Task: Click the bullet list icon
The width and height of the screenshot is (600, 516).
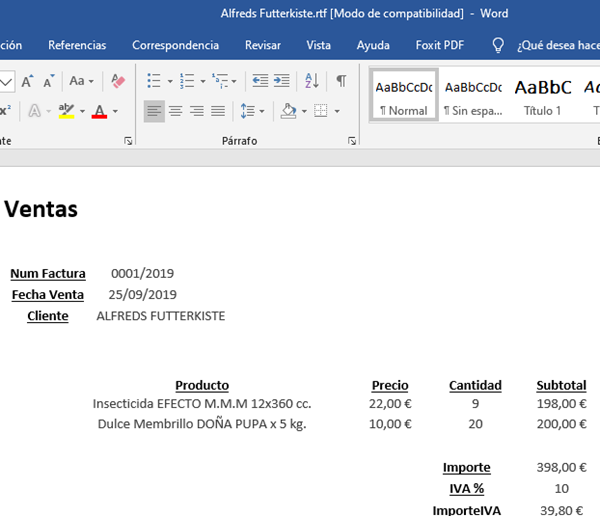Action: click(x=153, y=81)
